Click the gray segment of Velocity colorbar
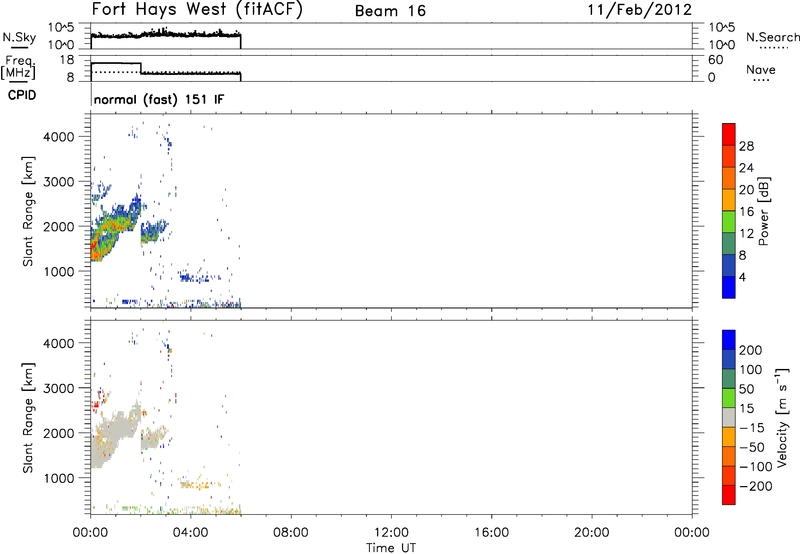This screenshot has height=554, width=800. [x=729, y=417]
